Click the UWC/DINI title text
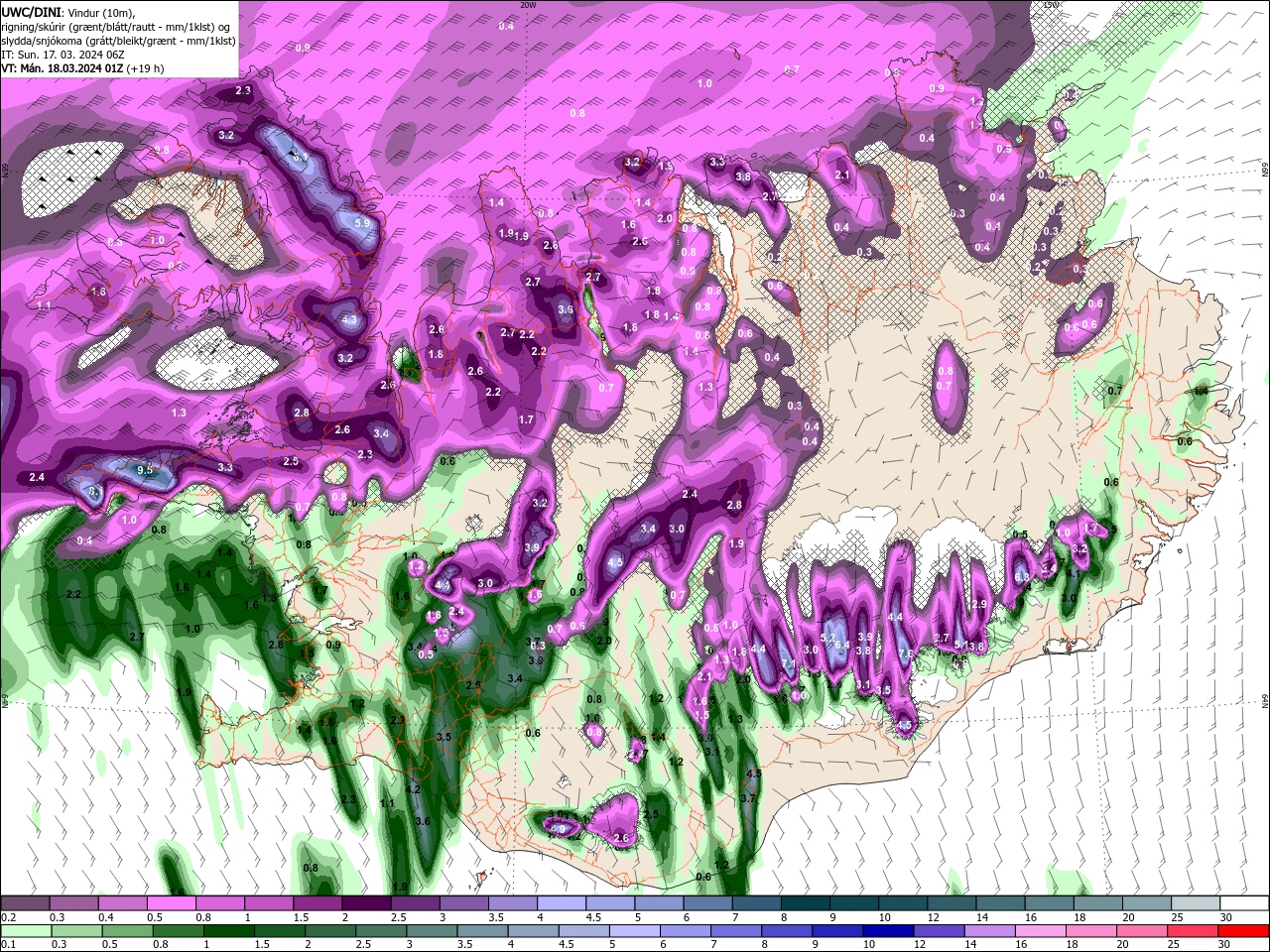The image size is (1270, 952). (32, 12)
